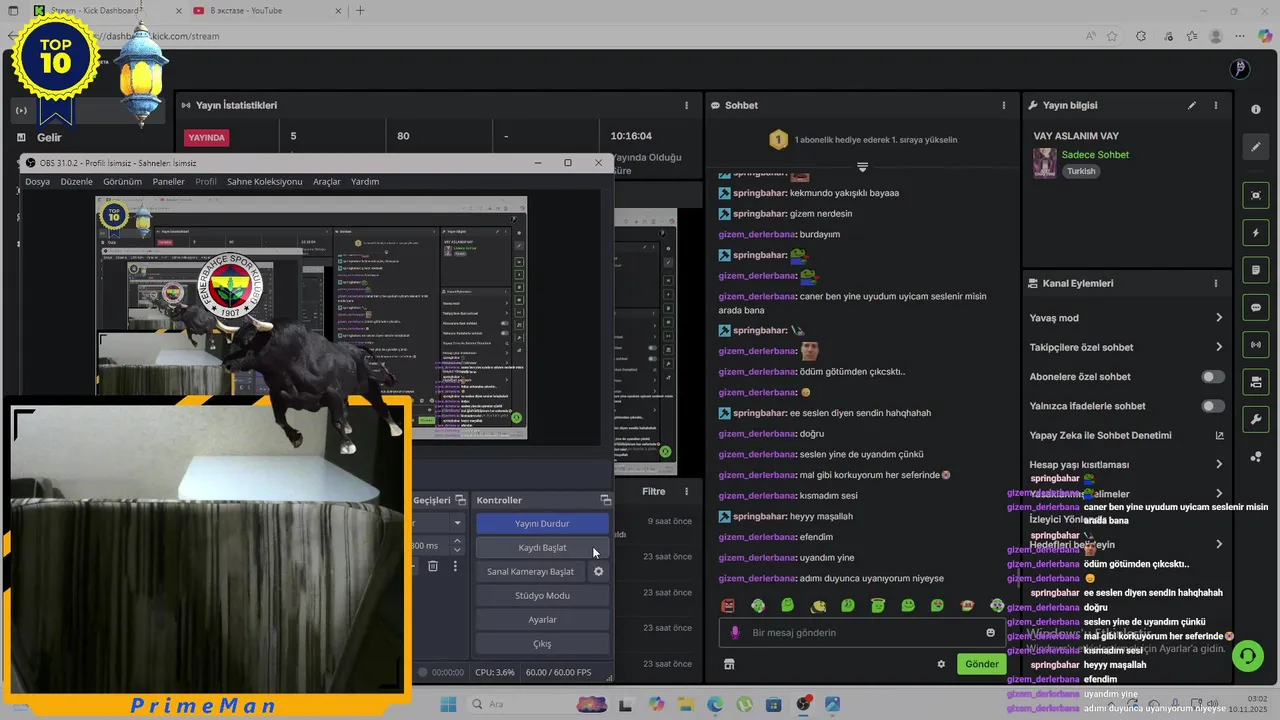
Task: Click Sanal Kamerayı Başlat button
Action: click(530, 571)
